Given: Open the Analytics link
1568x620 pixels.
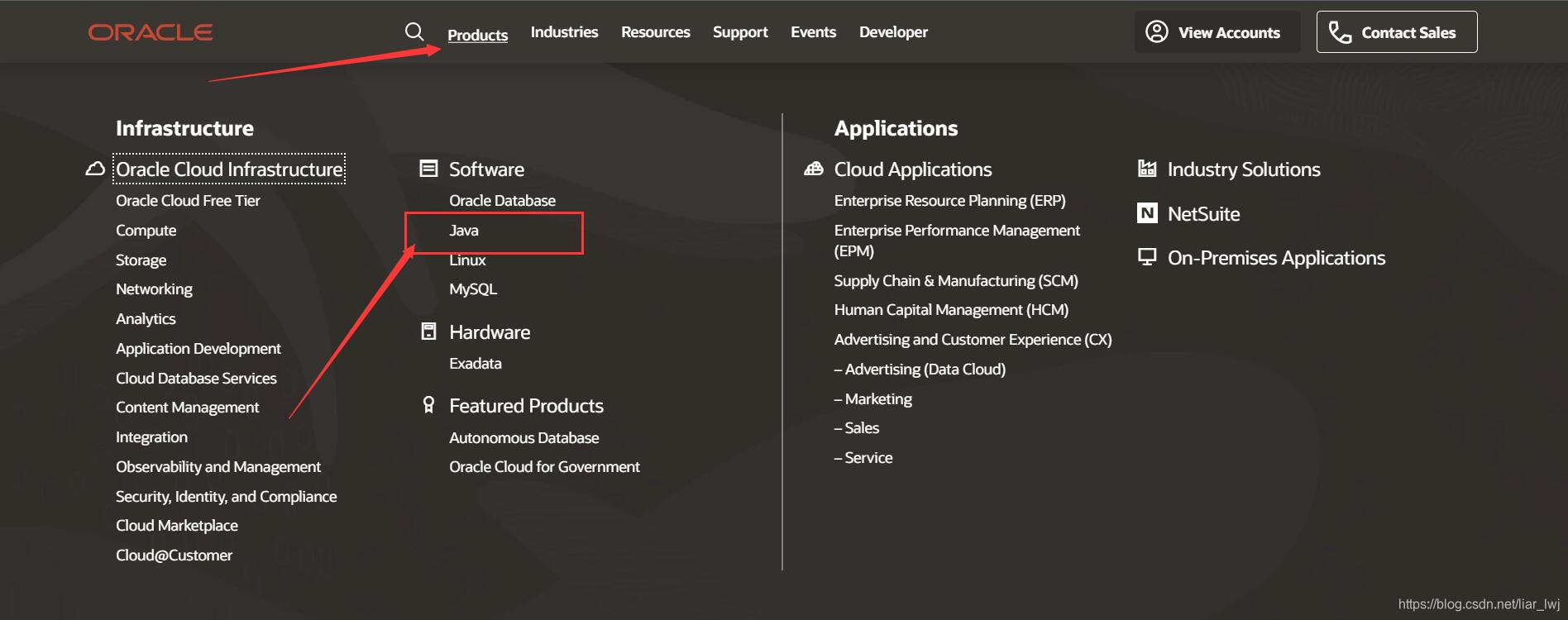Looking at the screenshot, I should pyautogui.click(x=146, y=319).
